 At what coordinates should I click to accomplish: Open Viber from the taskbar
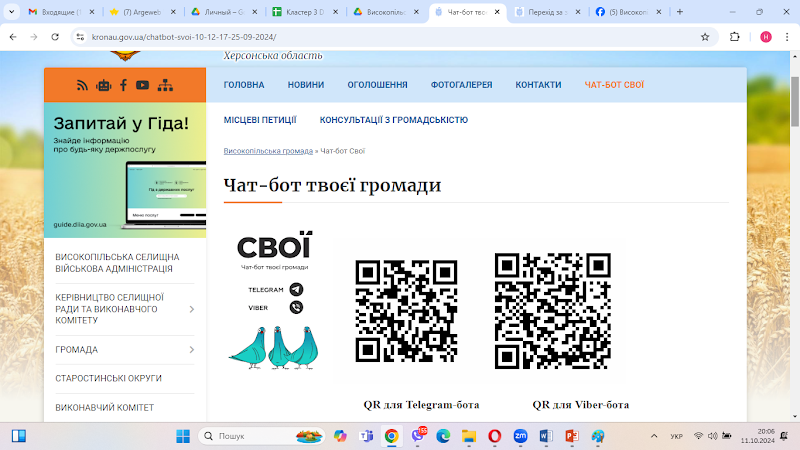pos(418,436)
